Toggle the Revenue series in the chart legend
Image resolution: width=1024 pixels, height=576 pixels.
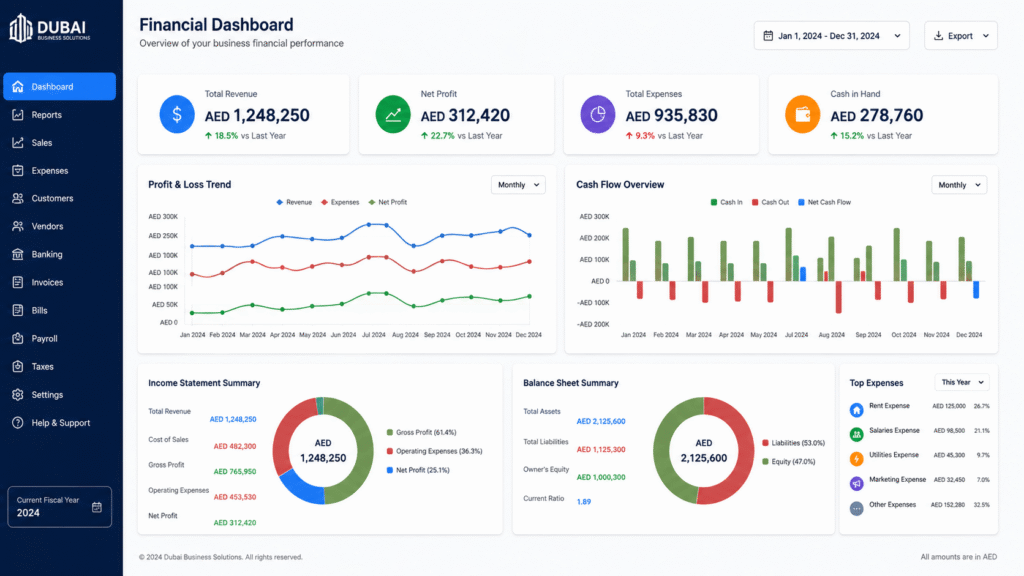[294, 202]
